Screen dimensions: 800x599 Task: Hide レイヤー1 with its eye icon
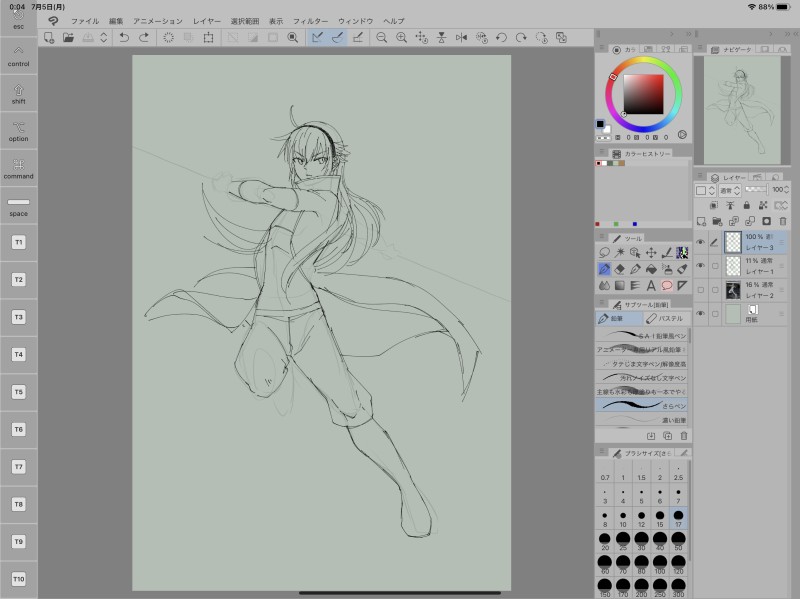click(x=700, y=266)
